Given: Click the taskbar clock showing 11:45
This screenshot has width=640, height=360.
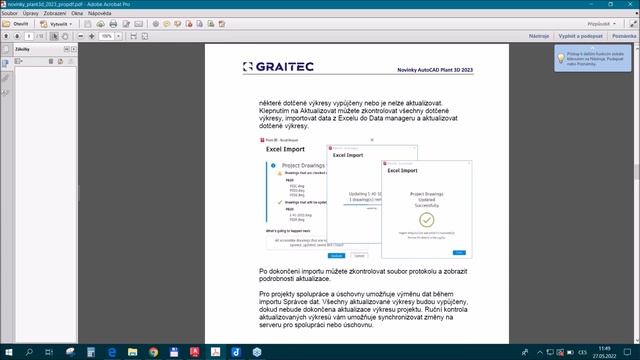Looking at the screenshot, I should pos(604,352).
